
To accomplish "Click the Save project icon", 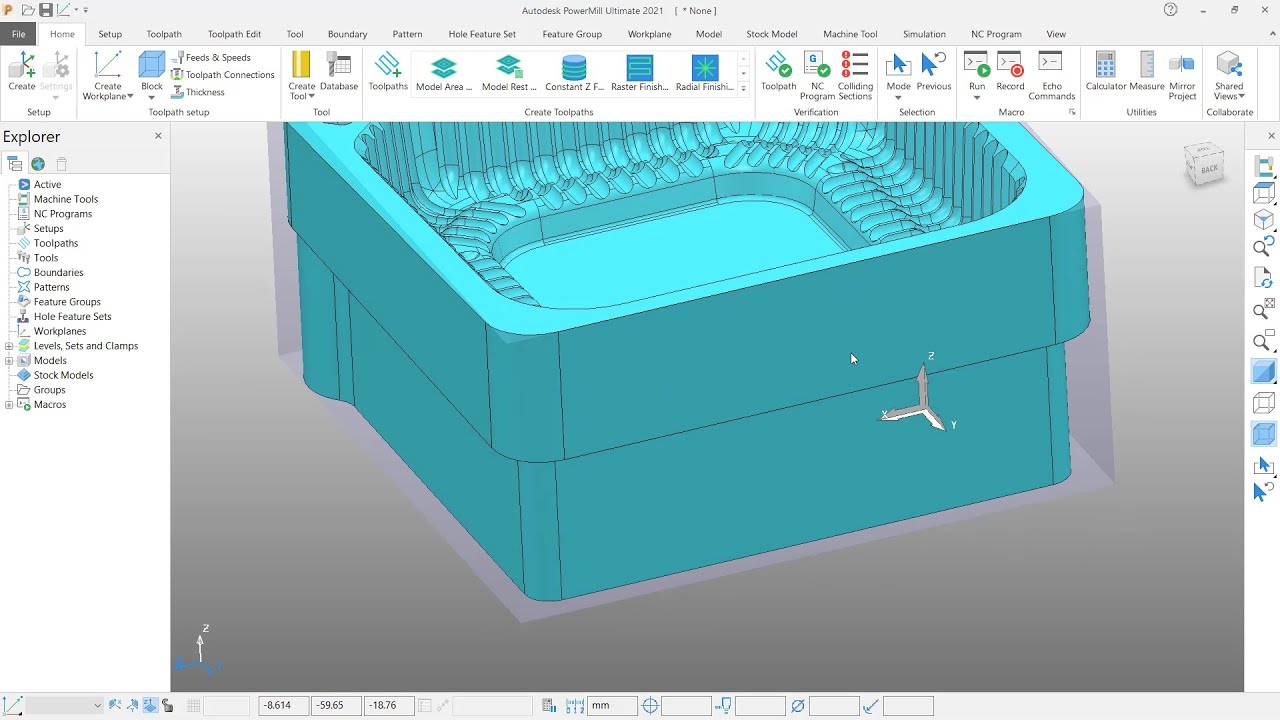I will click(x=46, y=10).
